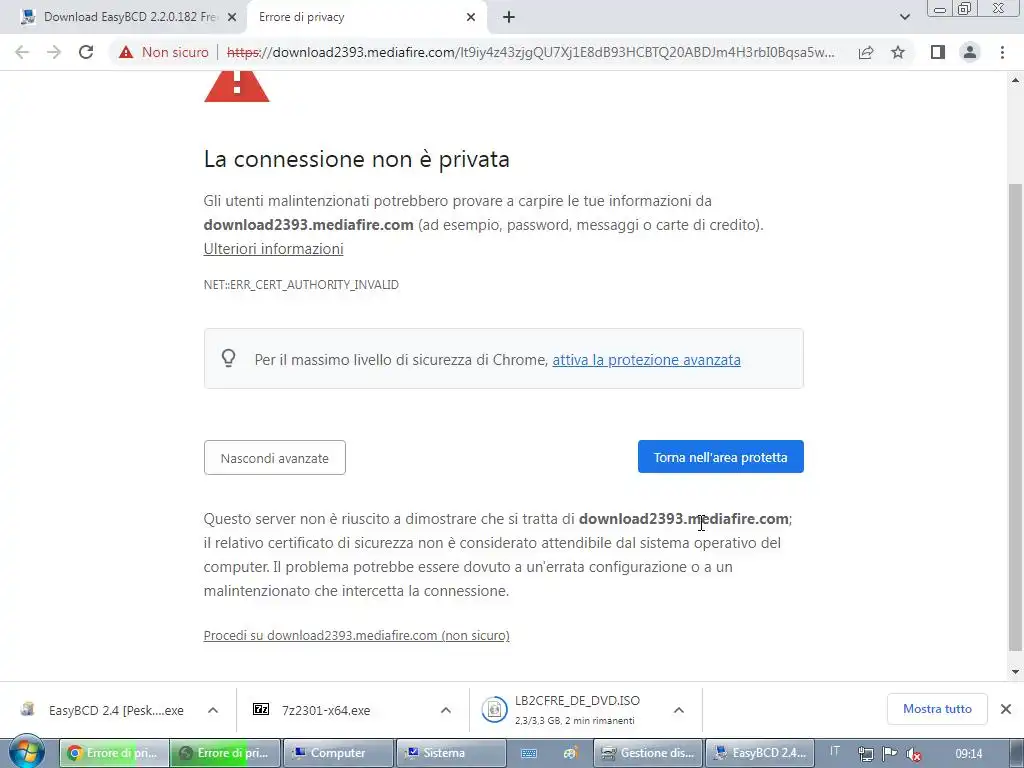1024x768 pixels.
Task: Open the Action Center flag icon
Action: click(889, 754)
